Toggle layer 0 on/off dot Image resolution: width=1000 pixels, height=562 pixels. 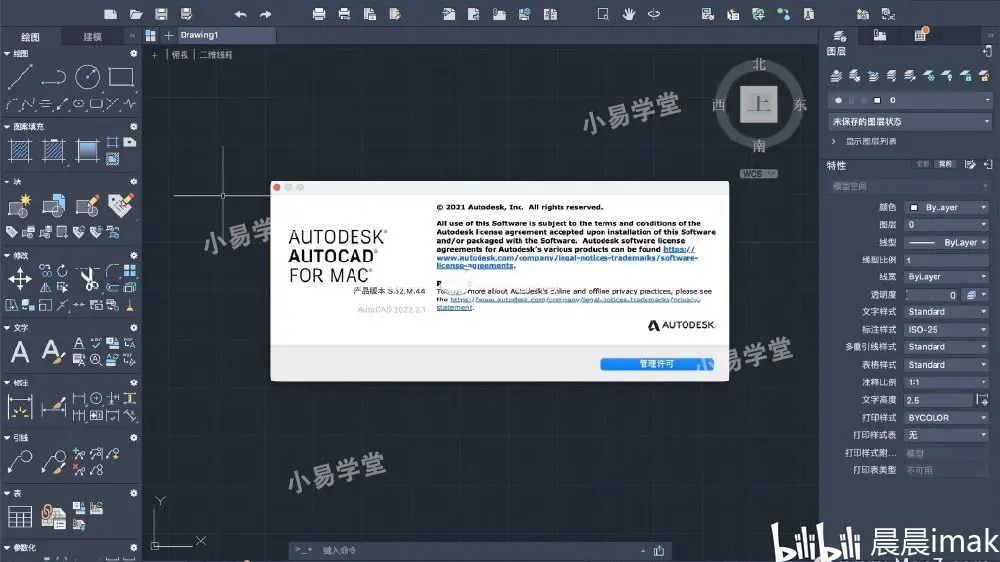(839, 100)
